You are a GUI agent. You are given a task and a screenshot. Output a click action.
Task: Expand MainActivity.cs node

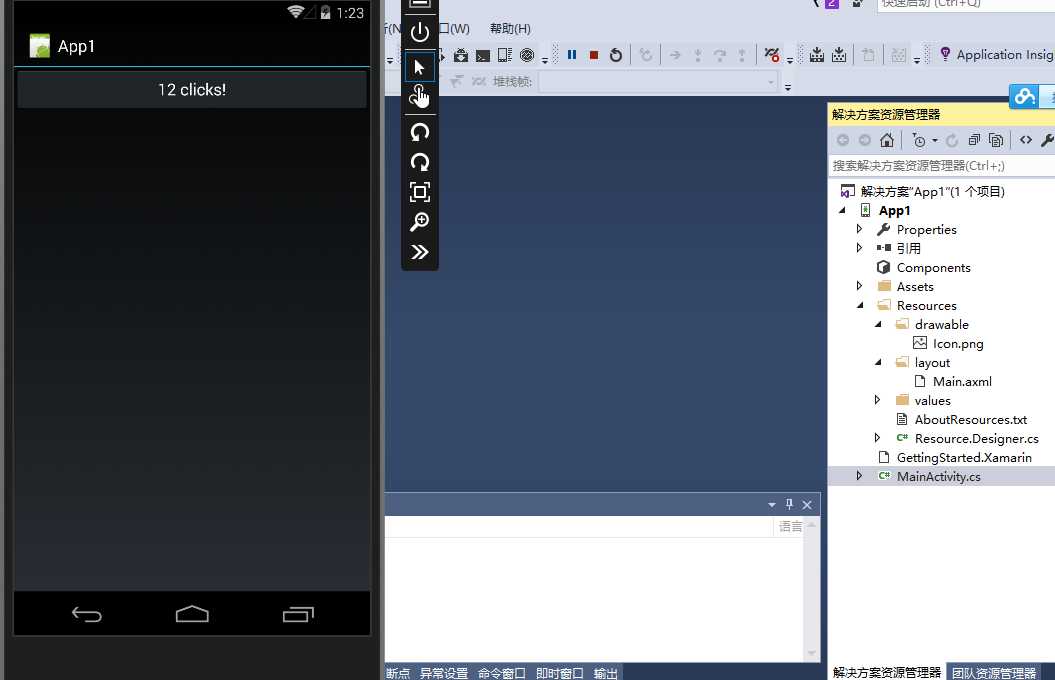859,476
